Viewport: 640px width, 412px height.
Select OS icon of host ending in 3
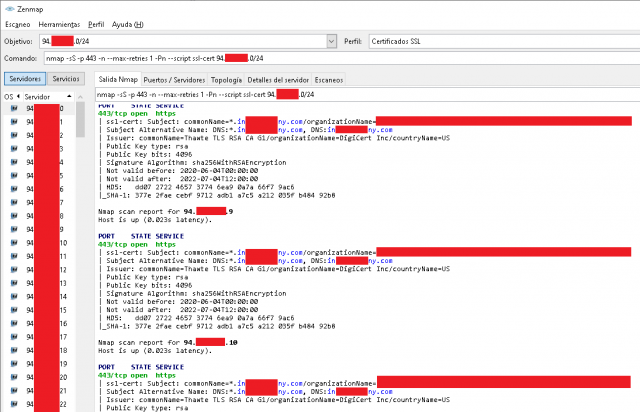14,149
